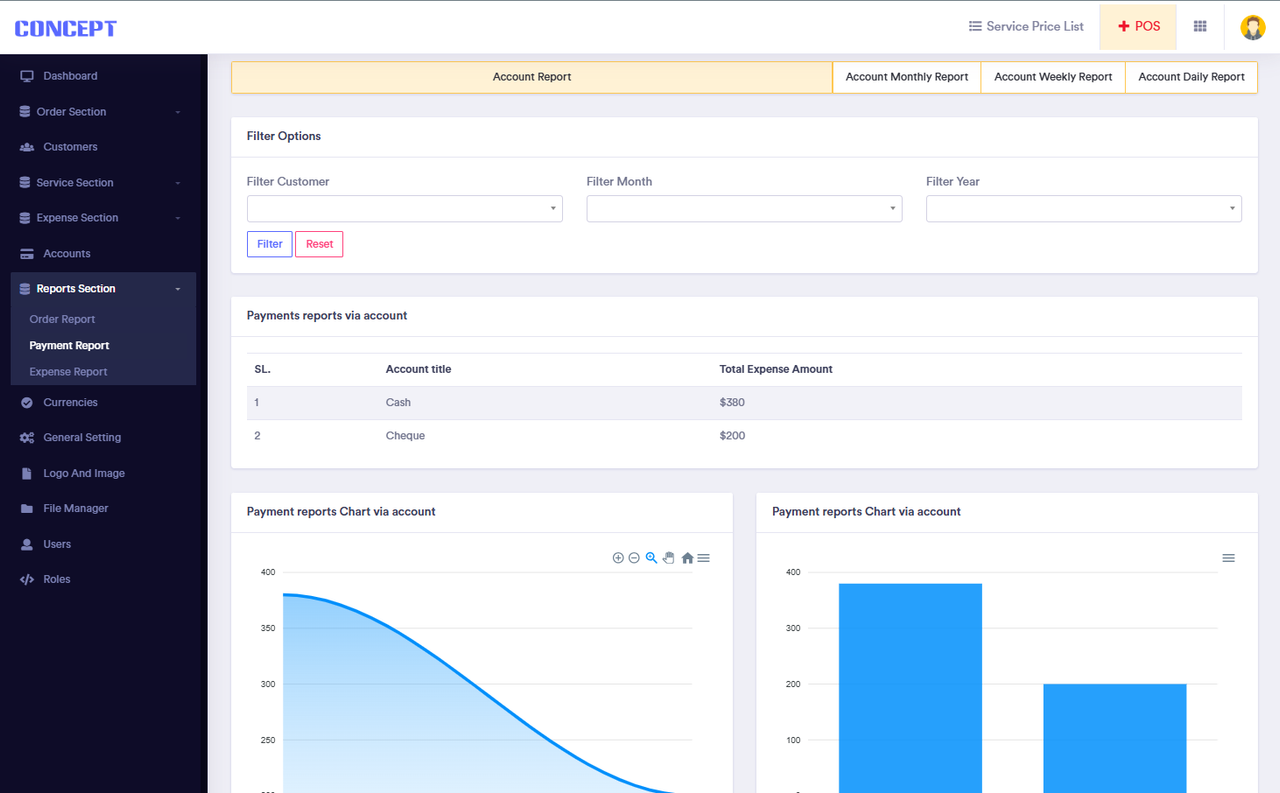
Task: Click the General Setting gears icon
Action: (27, 438)
